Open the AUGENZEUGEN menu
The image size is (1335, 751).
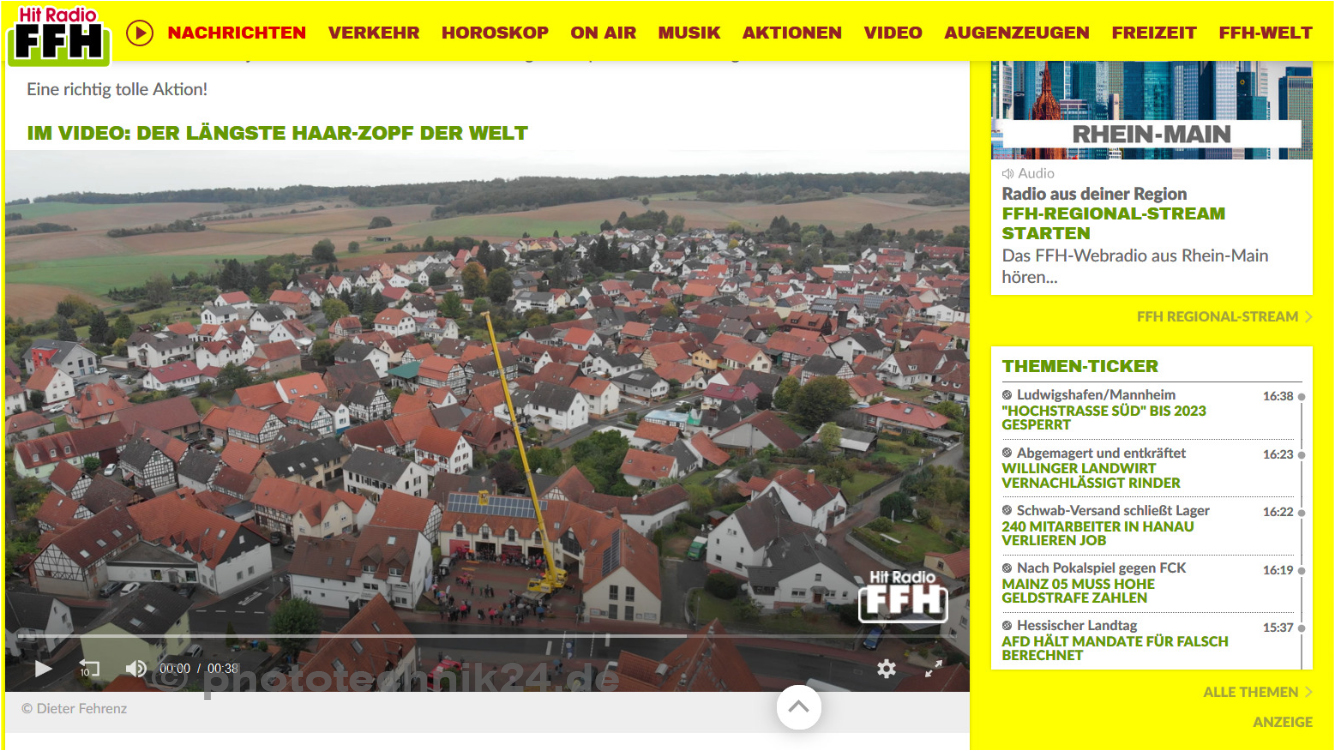point(1017,33)
